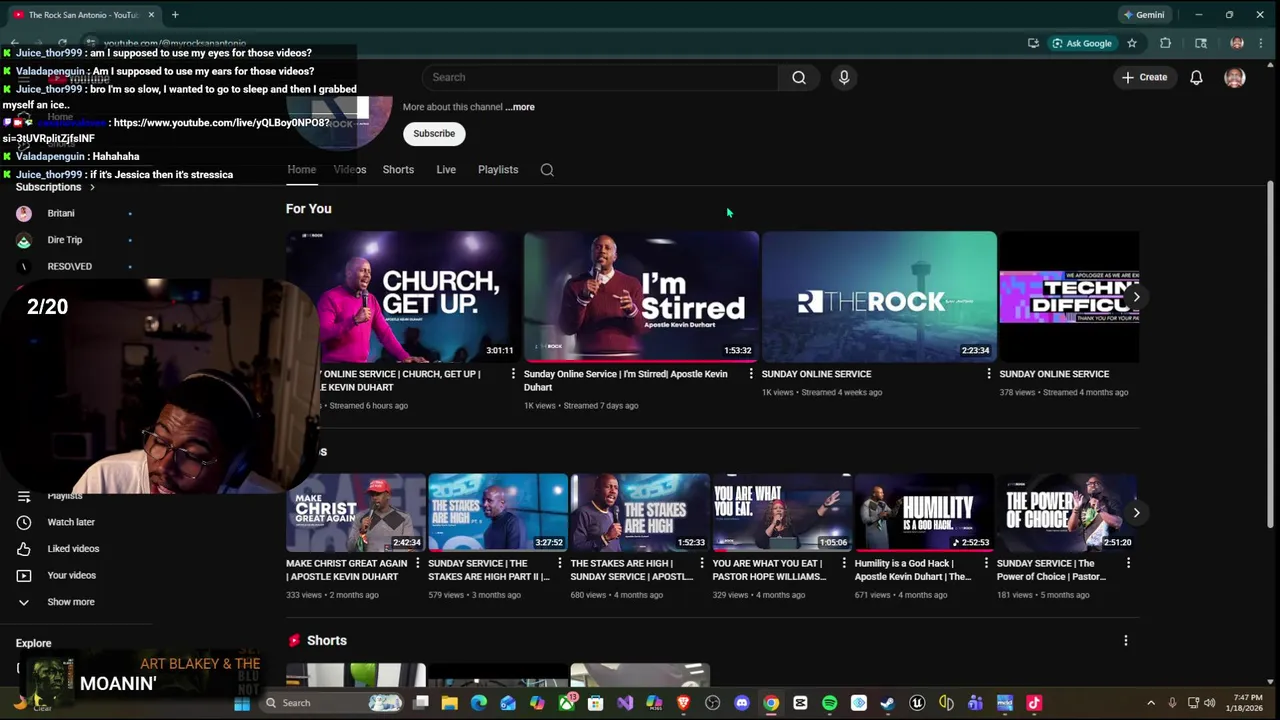Open Microsoft Store from the taskbar
1280x720 pixels.
(595, 703)
